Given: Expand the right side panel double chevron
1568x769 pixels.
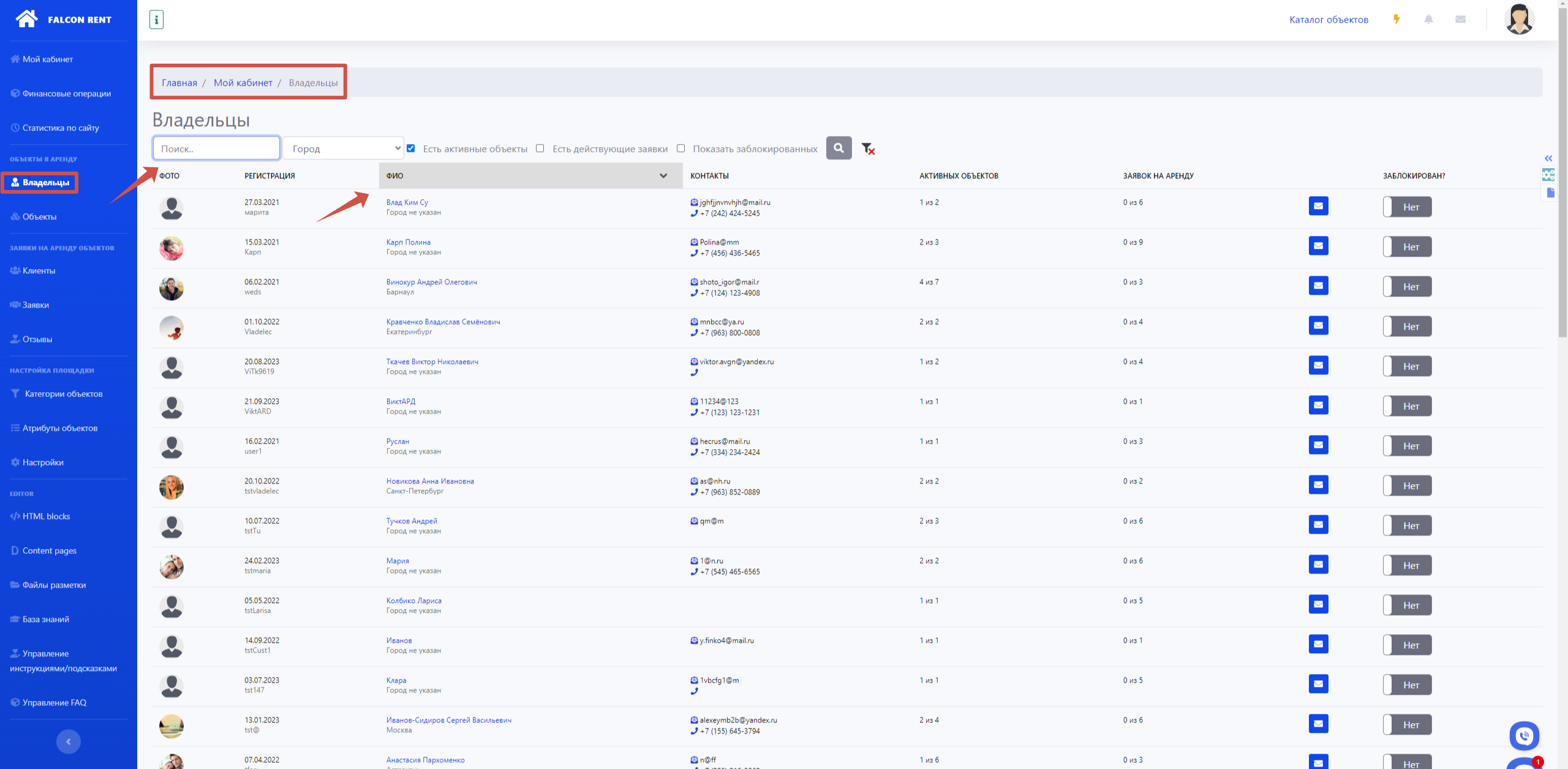Looking at the screenshot, I should 1548,158.
